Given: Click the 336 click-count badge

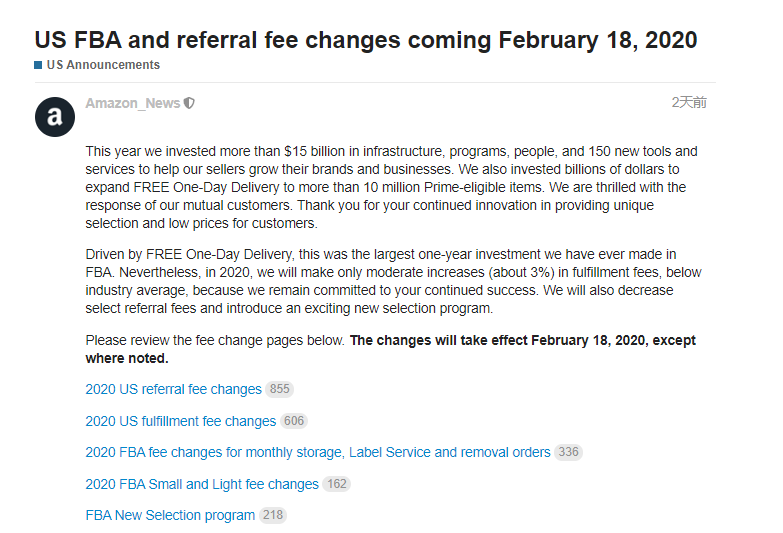Looking at the screenshot, I should [x=568, y=452].
